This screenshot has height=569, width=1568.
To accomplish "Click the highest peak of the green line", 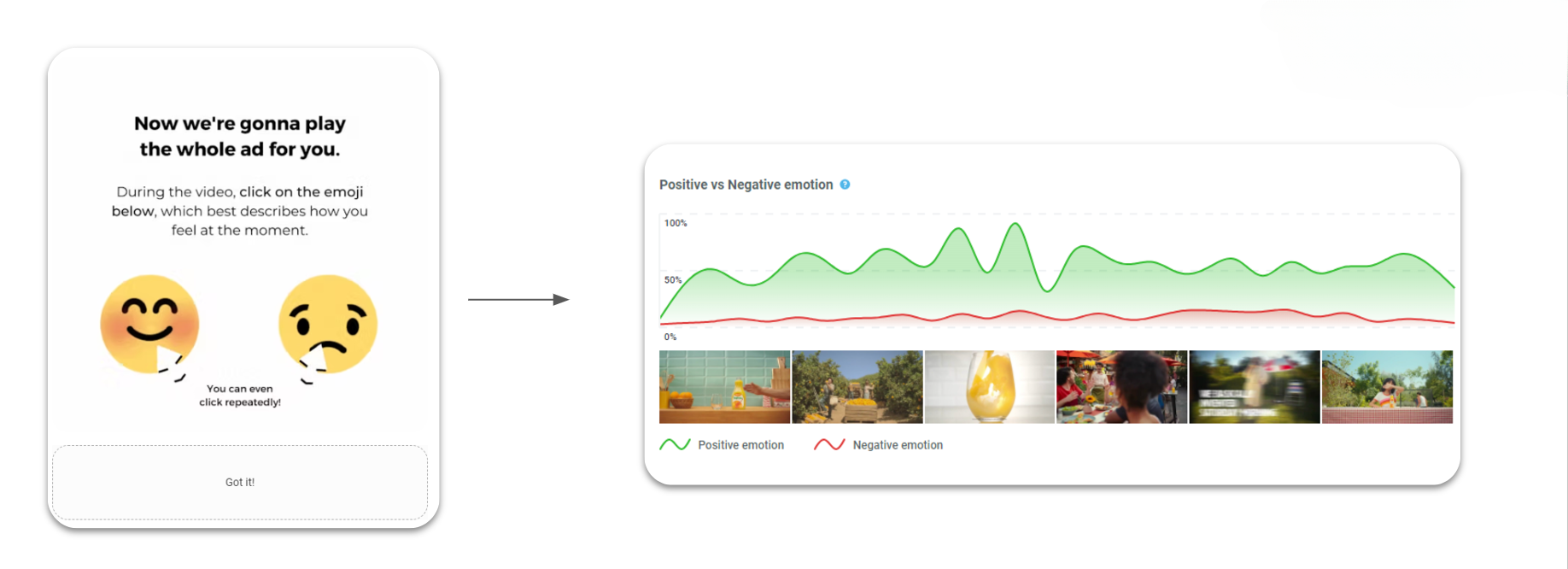I will pos(1015,224).
